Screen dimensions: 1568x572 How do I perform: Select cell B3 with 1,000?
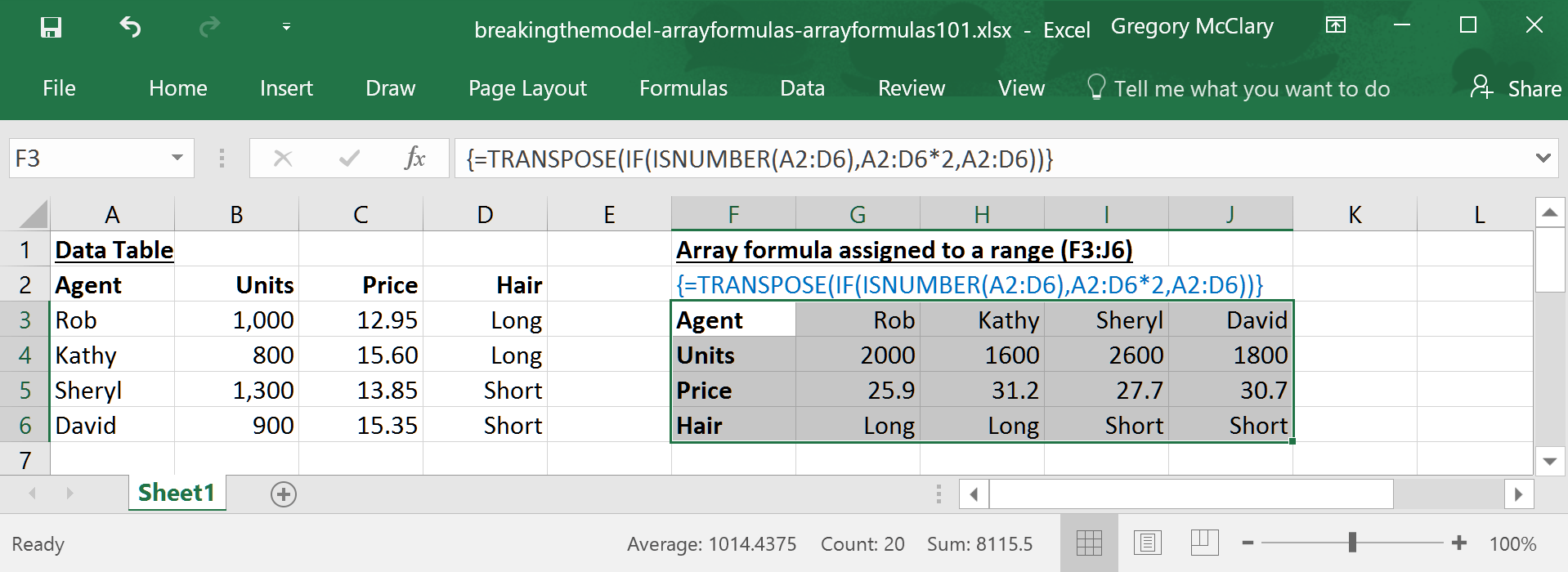tap(237, 320)
